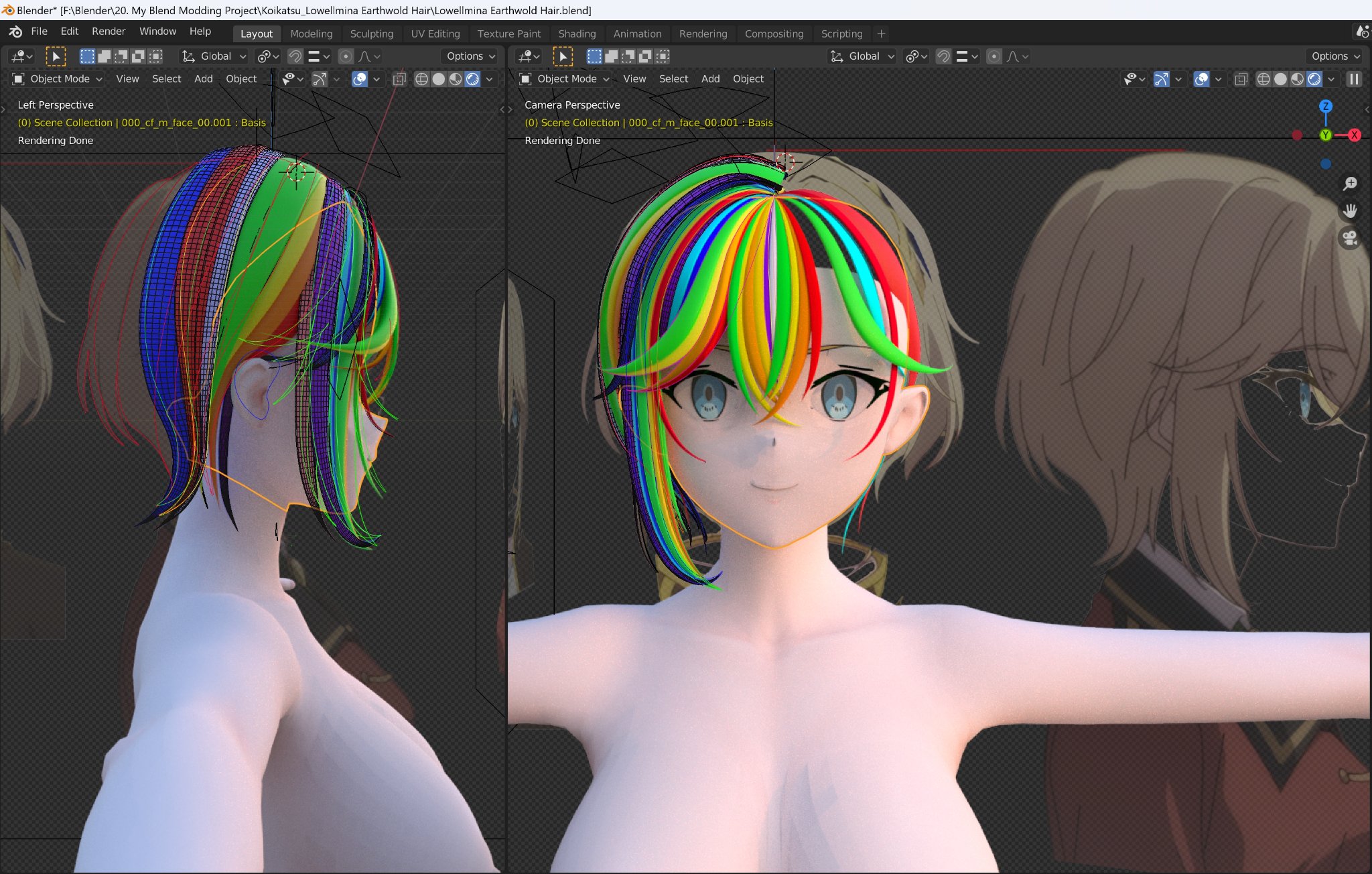The image size is (1372, 874).
Task: Pause rendering preview in right viewport
Action: [1354, 79]
